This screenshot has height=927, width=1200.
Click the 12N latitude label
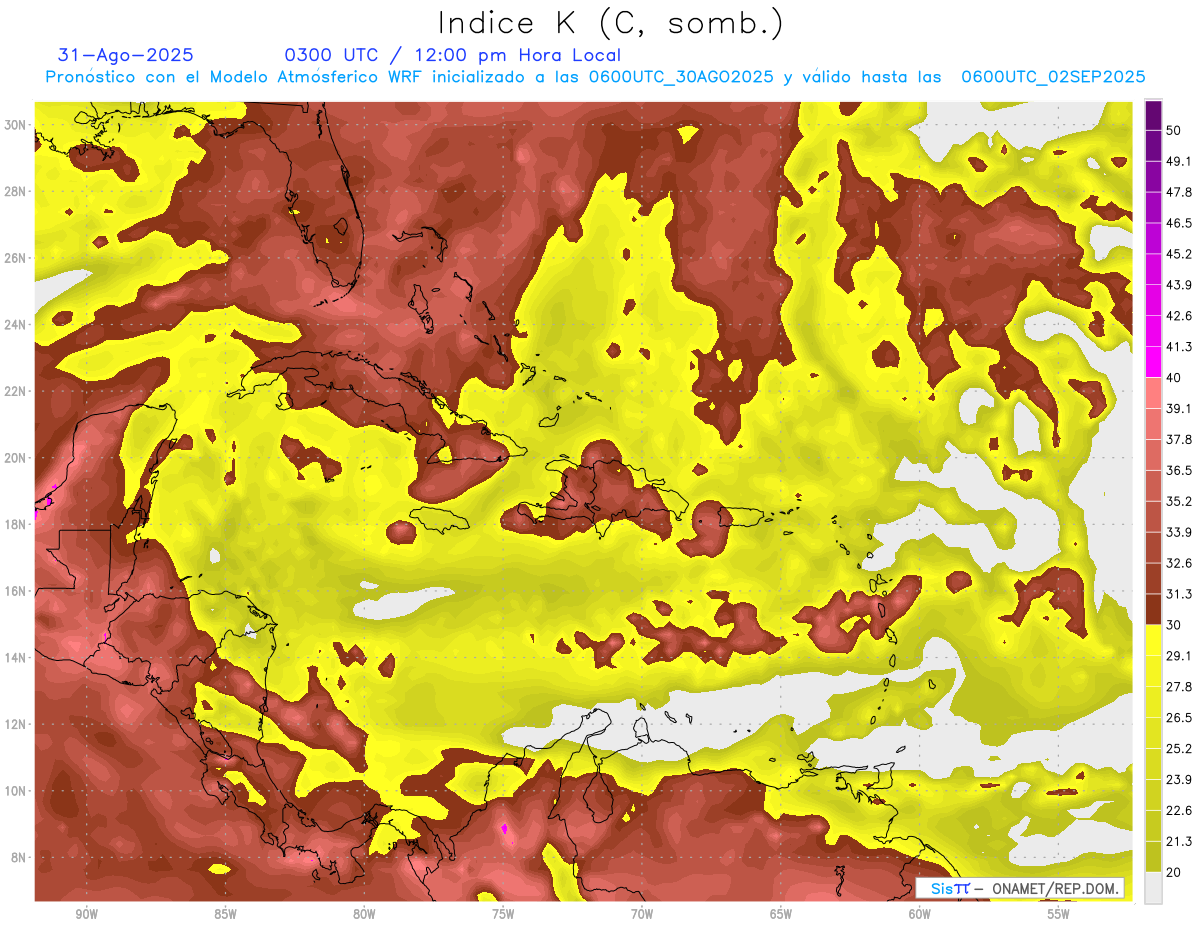click(x=14, y=724)
